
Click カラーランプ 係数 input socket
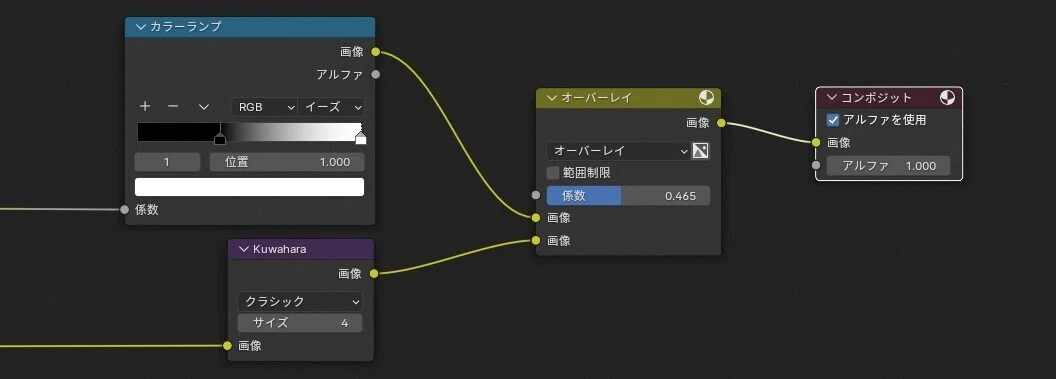125,209
